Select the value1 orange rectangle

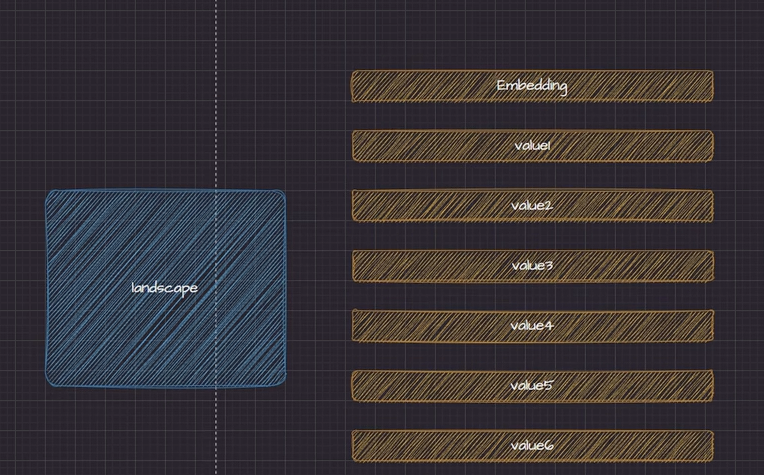[420, 146]
